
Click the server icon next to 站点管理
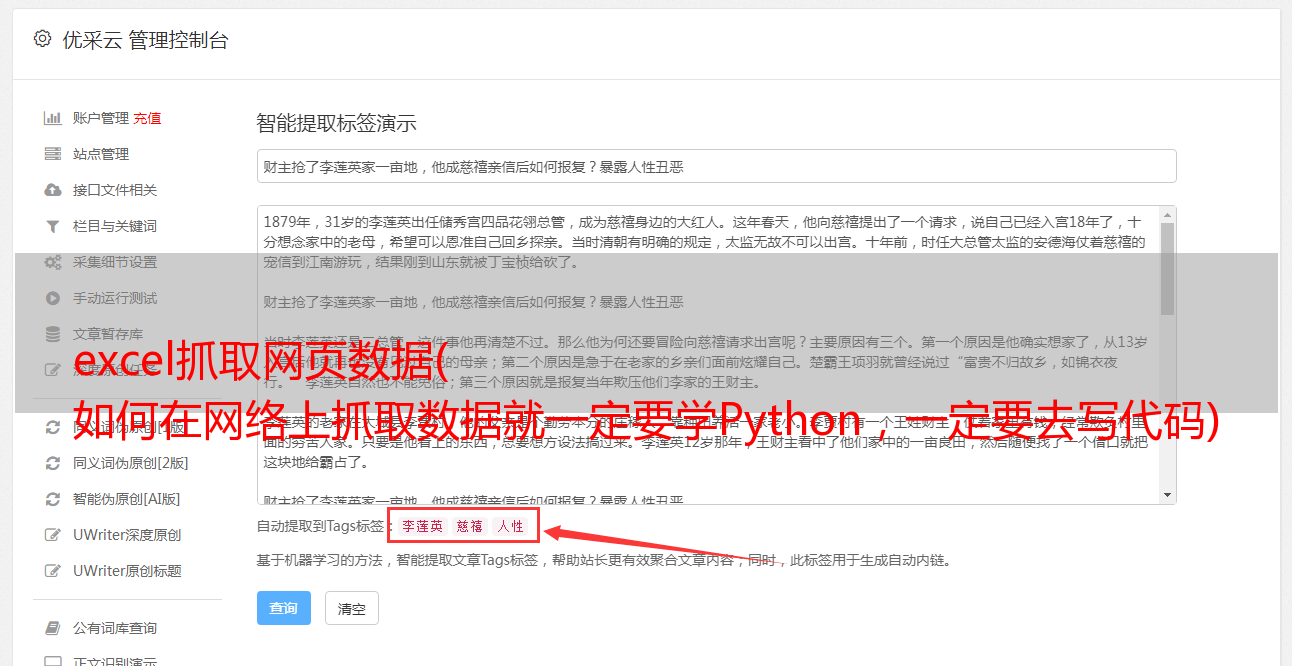(x=53, y=154)
